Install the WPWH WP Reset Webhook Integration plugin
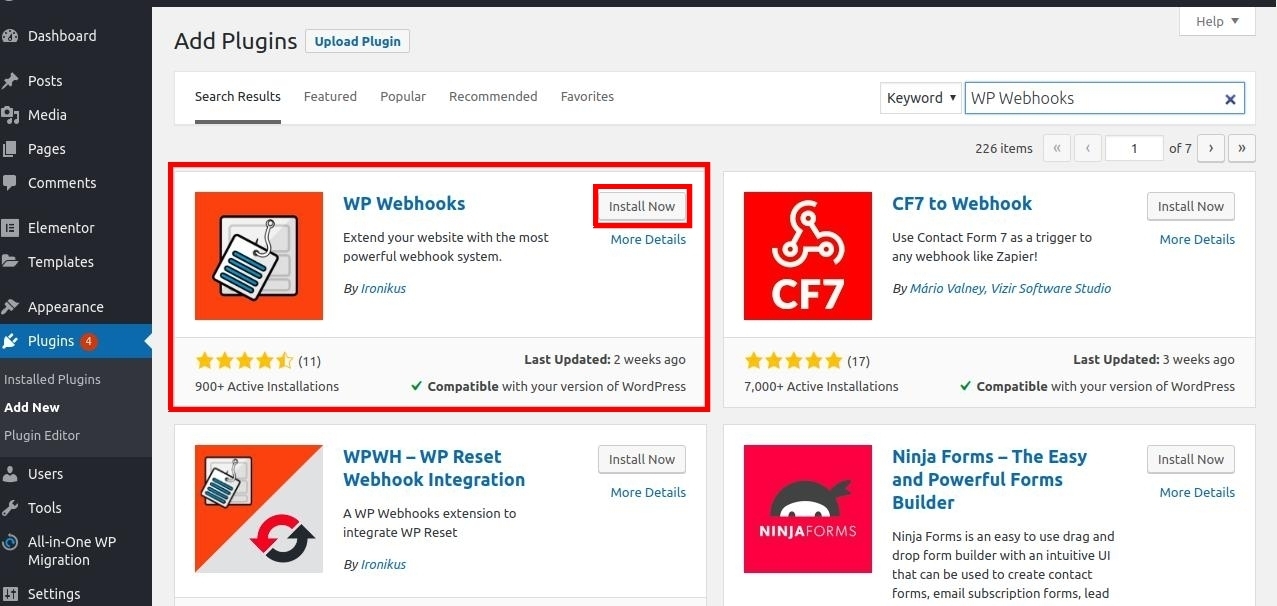The image size is (1277, 606). pos(642,459)
